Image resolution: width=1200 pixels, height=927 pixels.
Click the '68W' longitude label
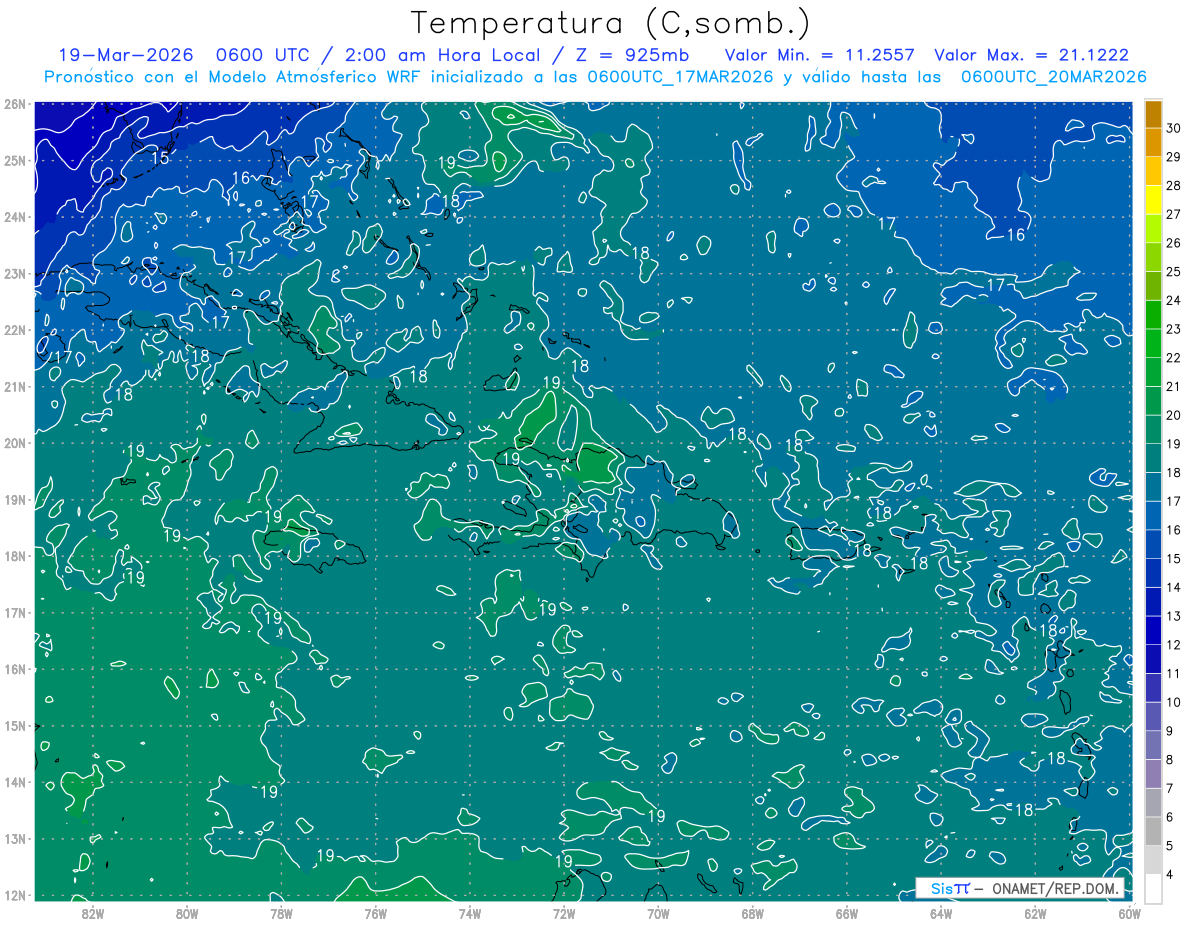(x=753, y=912)
